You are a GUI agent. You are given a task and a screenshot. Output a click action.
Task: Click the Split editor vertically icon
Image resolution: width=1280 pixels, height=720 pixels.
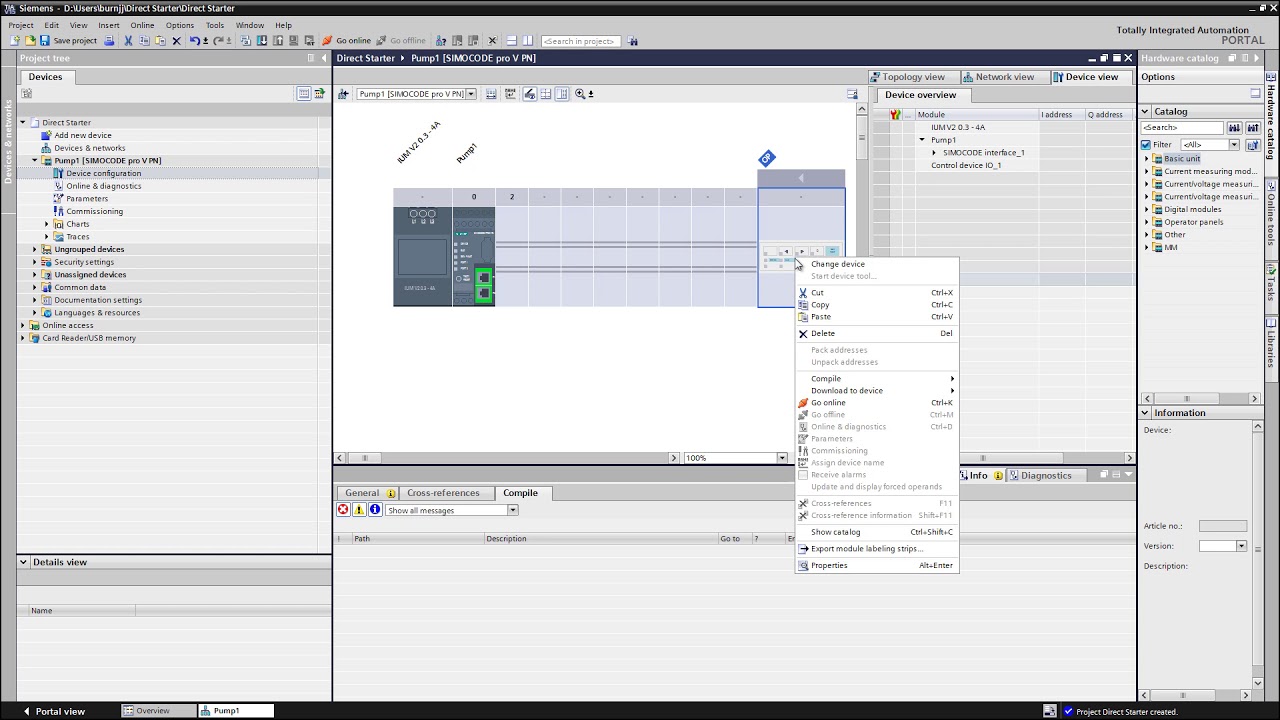(527, 41)
